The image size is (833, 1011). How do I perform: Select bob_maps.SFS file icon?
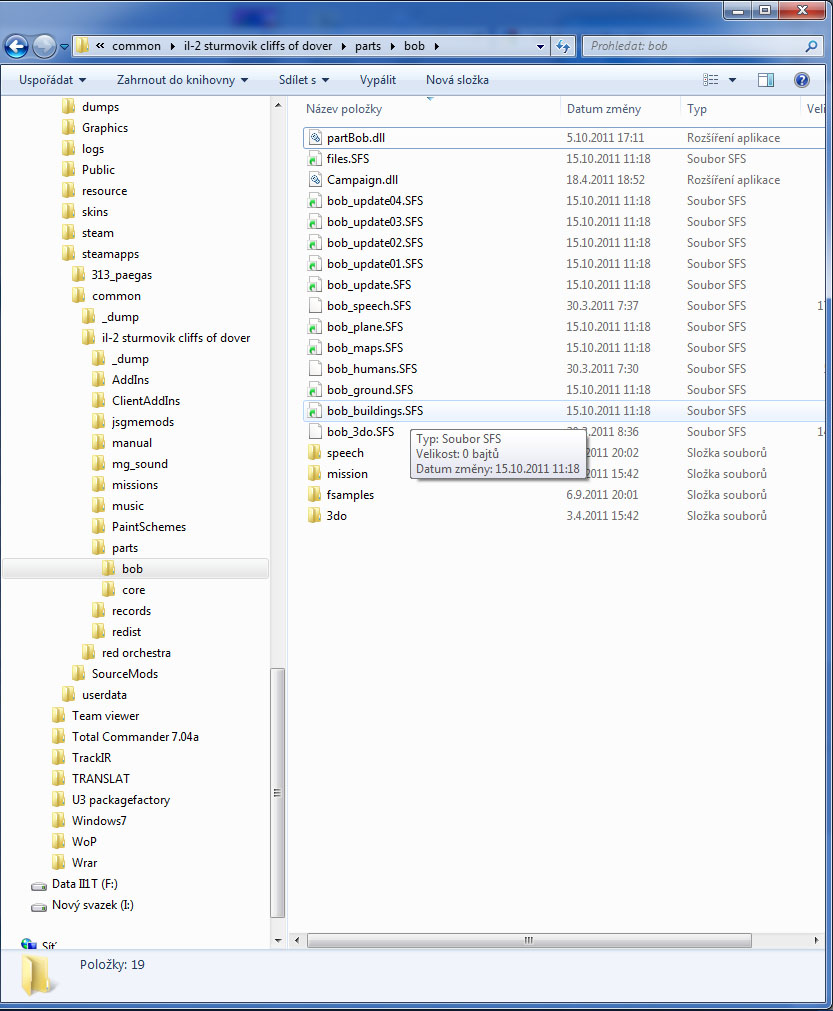(315, 348)
